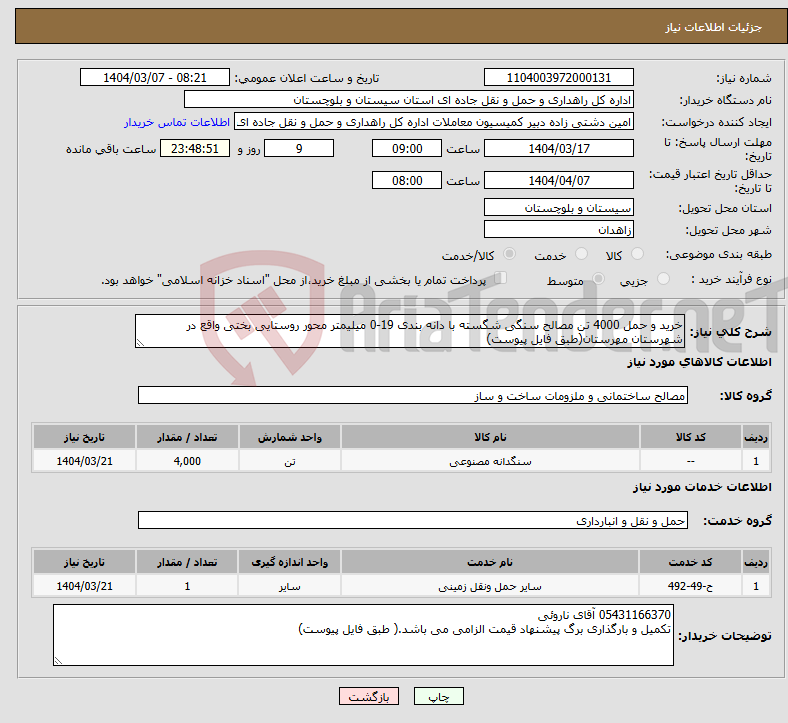Click the price validity time 08:00
This screenshot has height=723, width=788.
point(407,180)
